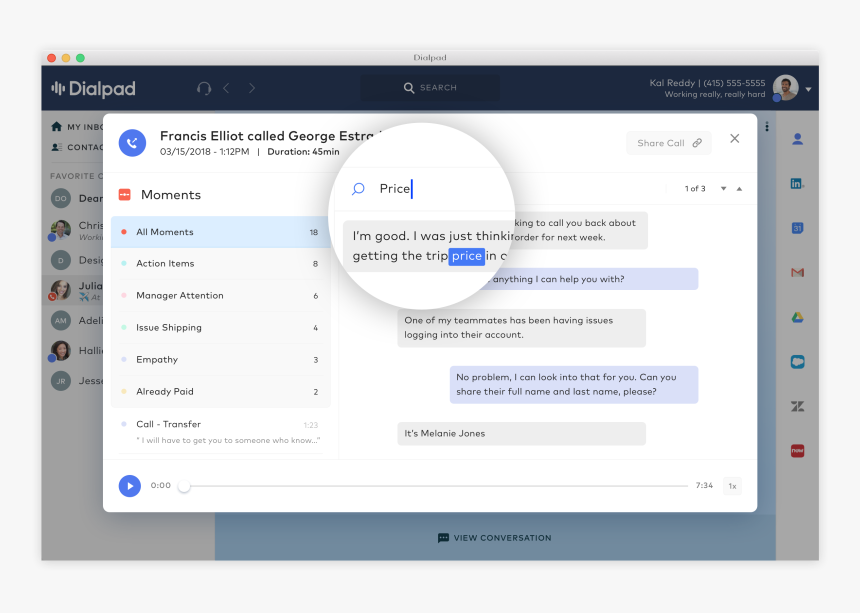Click the playback progress slider handle
The height and width of the screenshot is (613, 860).
pyautogui.click(x=184, y=486)
